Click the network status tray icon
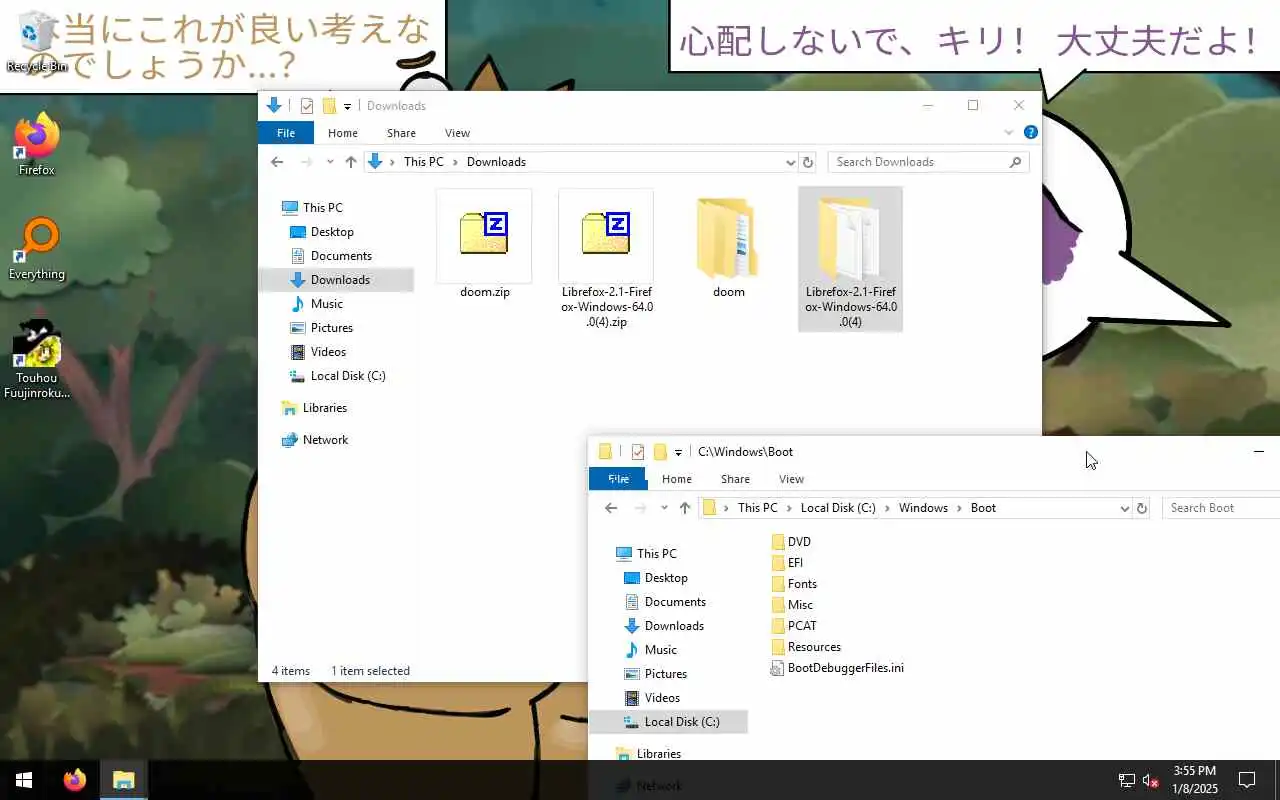1280x800 pixels. pyautogui.click(x=1126, y=780)
